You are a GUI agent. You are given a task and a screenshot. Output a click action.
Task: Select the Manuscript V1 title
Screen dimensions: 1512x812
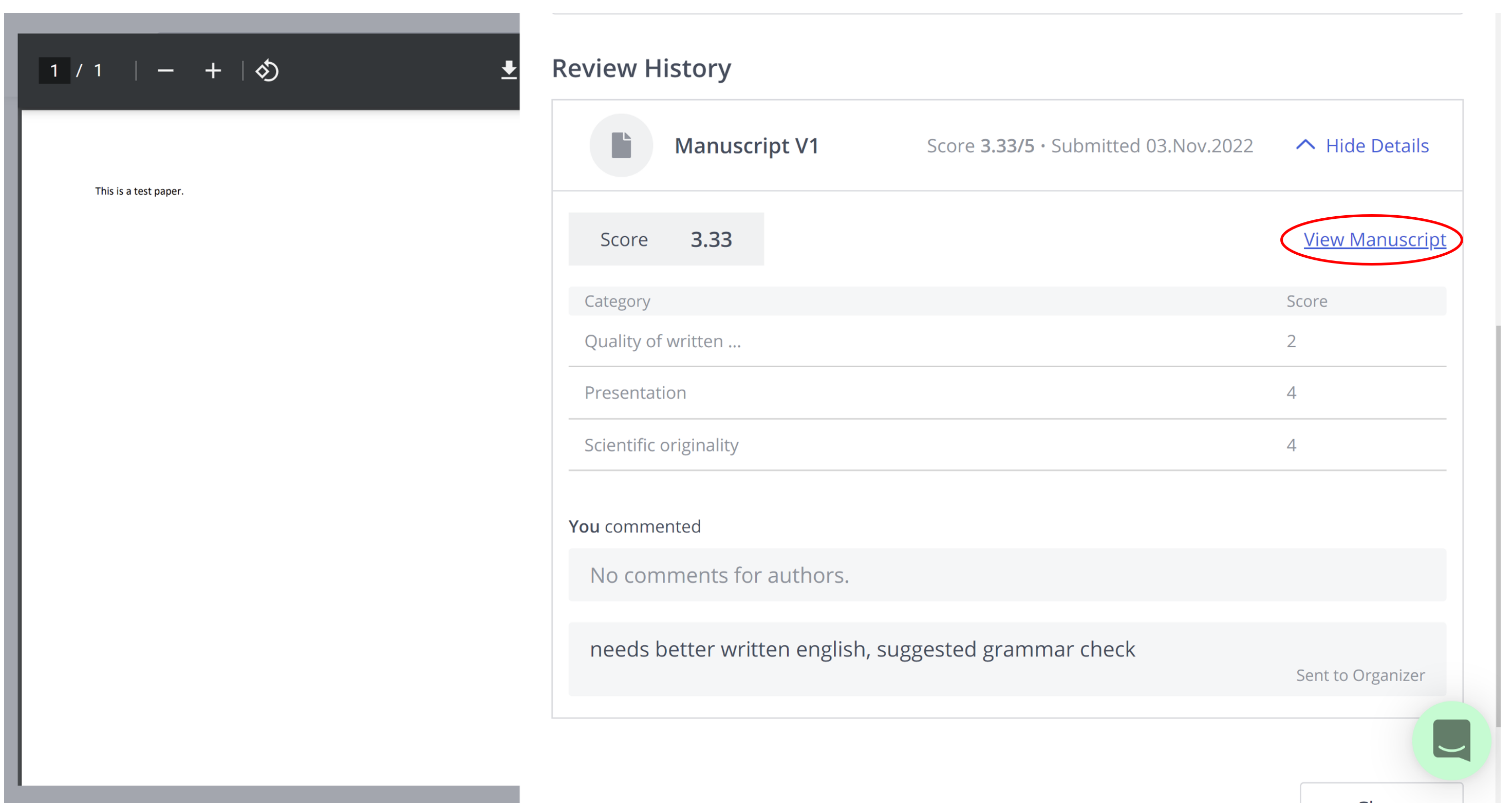[x=746, y=145]
